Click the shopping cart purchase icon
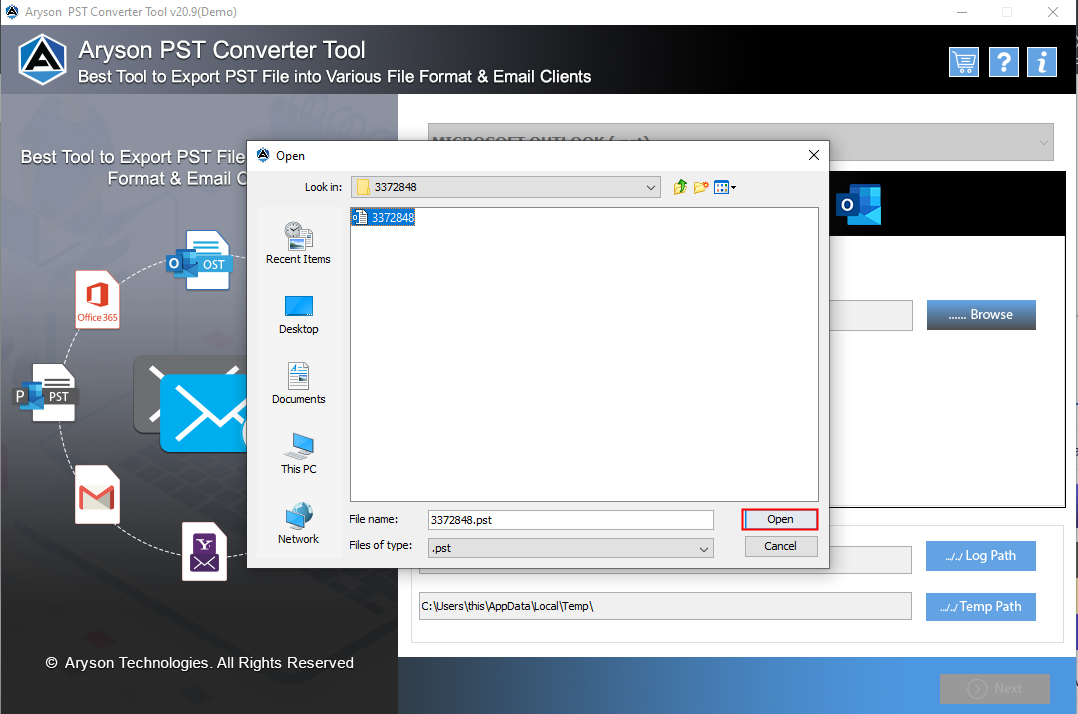The image size is (1078, 714). pyautogui.click(x=963, y=63)
